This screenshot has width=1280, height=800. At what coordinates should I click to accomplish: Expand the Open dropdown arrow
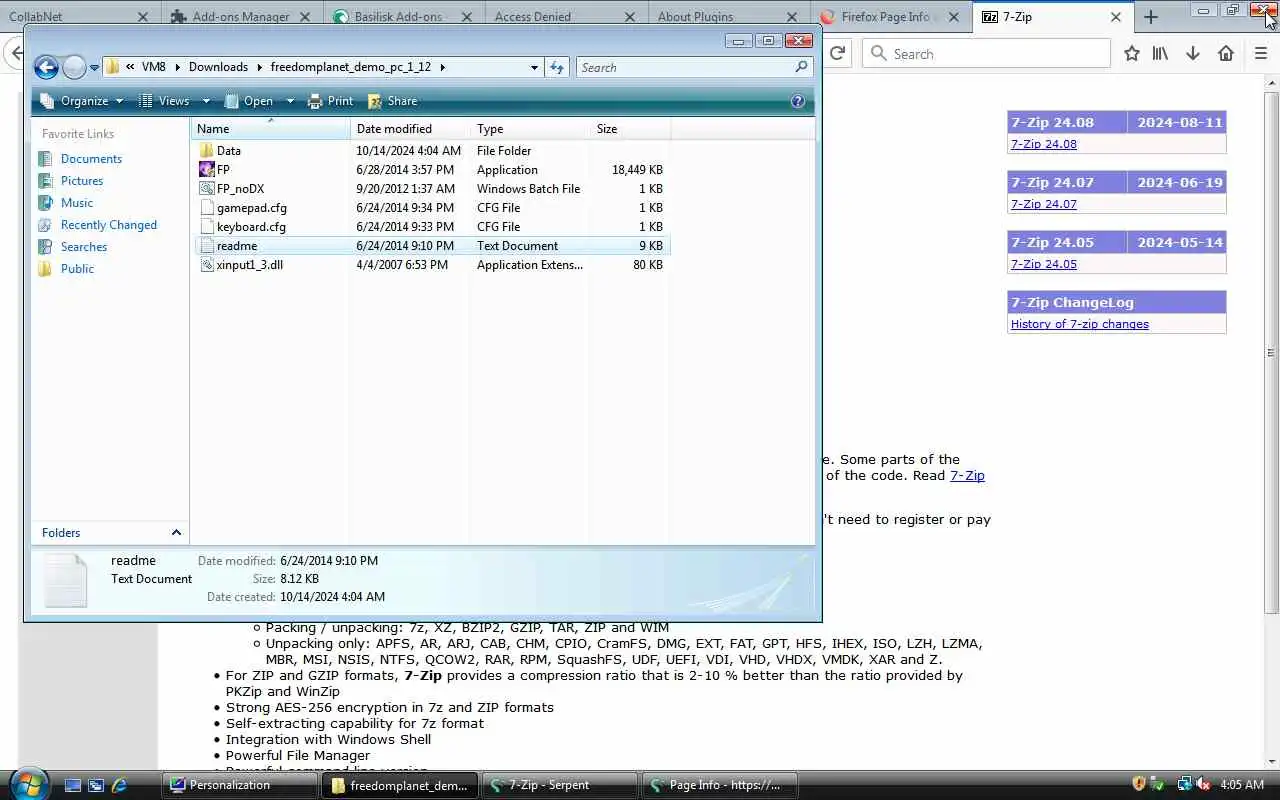tap(290, 101)
